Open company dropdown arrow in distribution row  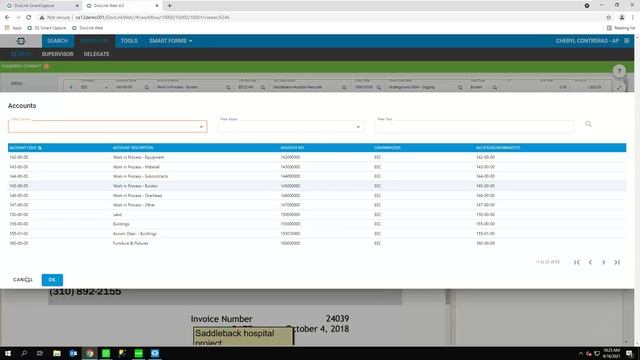107,87
